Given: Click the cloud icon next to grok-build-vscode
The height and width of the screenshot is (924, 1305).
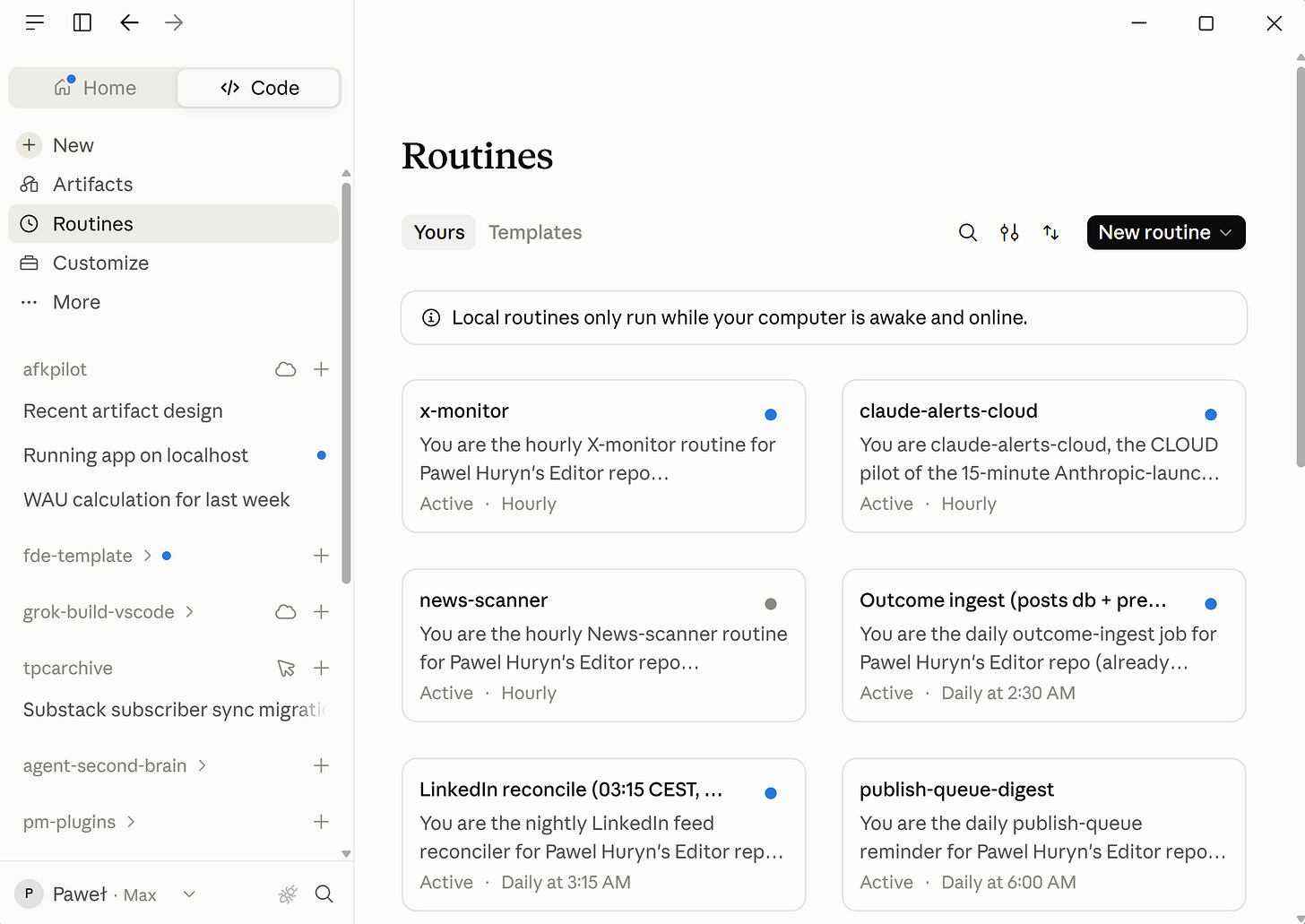Looking at the screenshot, I should pyautogui.click(x=286, y=612).
